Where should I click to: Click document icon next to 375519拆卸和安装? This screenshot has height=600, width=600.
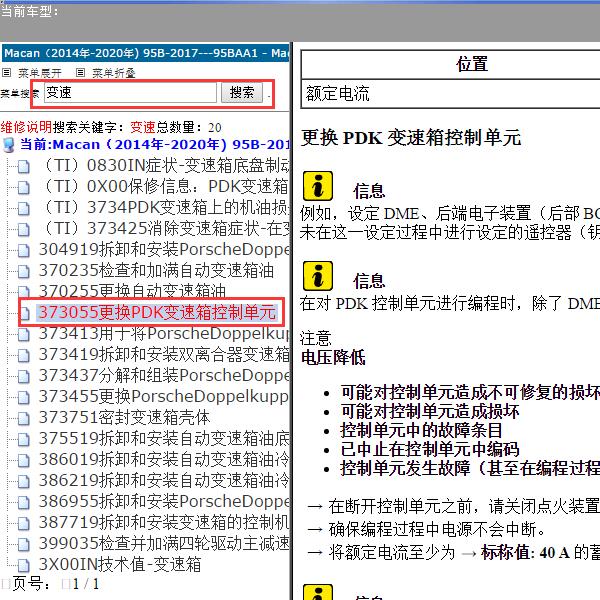[24, 440]
